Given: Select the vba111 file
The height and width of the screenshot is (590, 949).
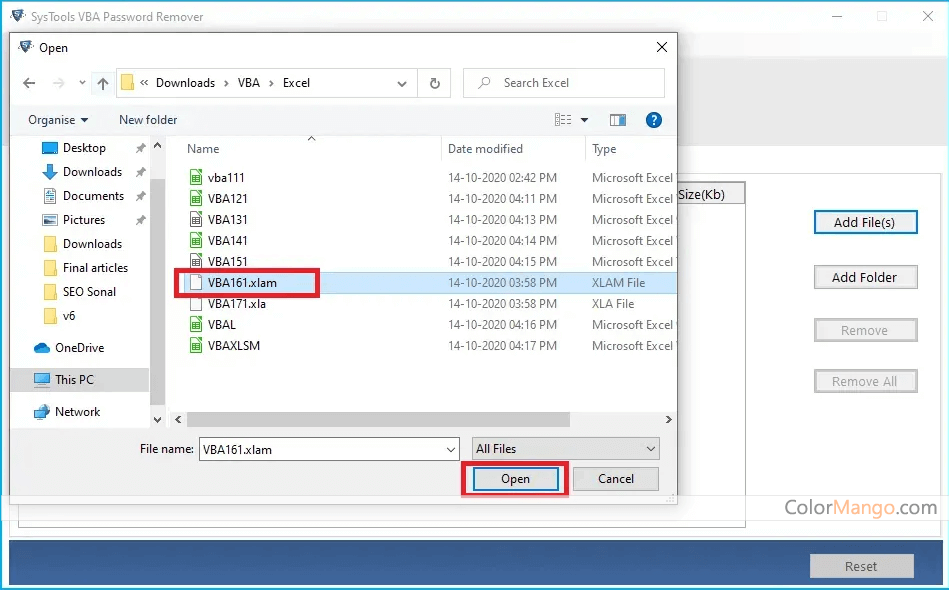Looking at the screenshot, I should tap(226, 178).
